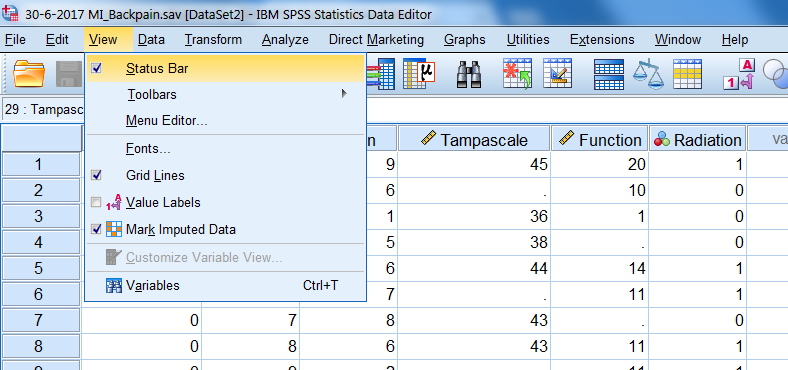788x370 pixels.
Task: Open Find using the binoculars icon
Action: 469,74
